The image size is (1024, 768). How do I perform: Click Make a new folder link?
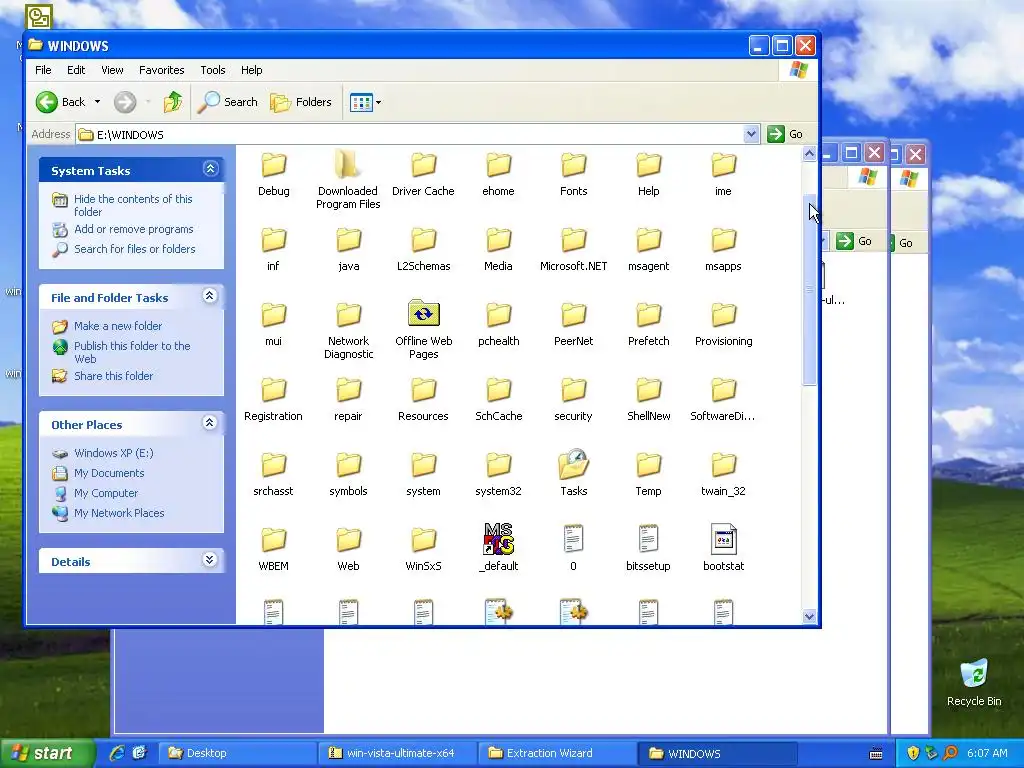click(x=118, y=326)
